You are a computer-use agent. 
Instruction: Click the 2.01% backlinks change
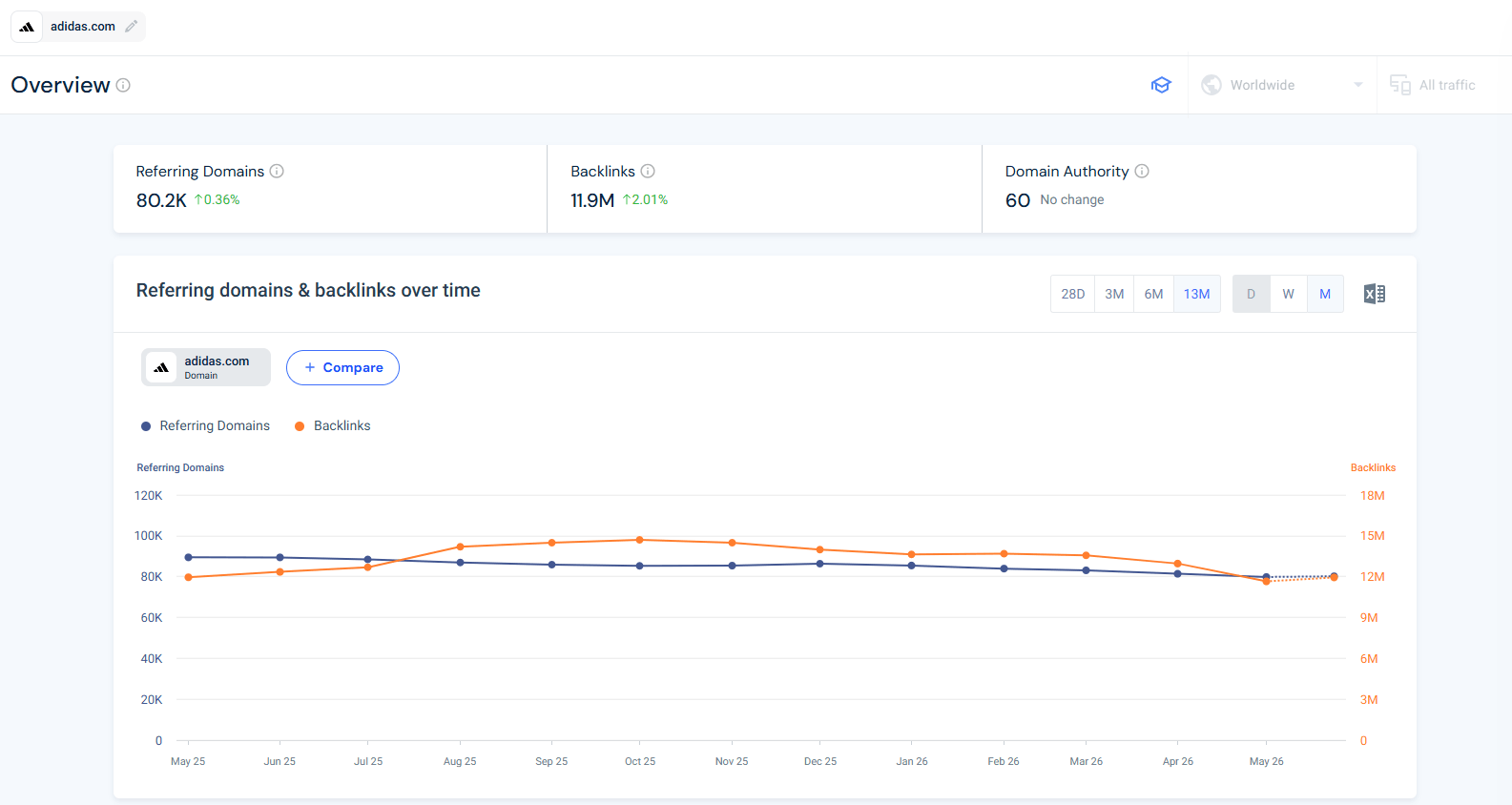(645, 199)
